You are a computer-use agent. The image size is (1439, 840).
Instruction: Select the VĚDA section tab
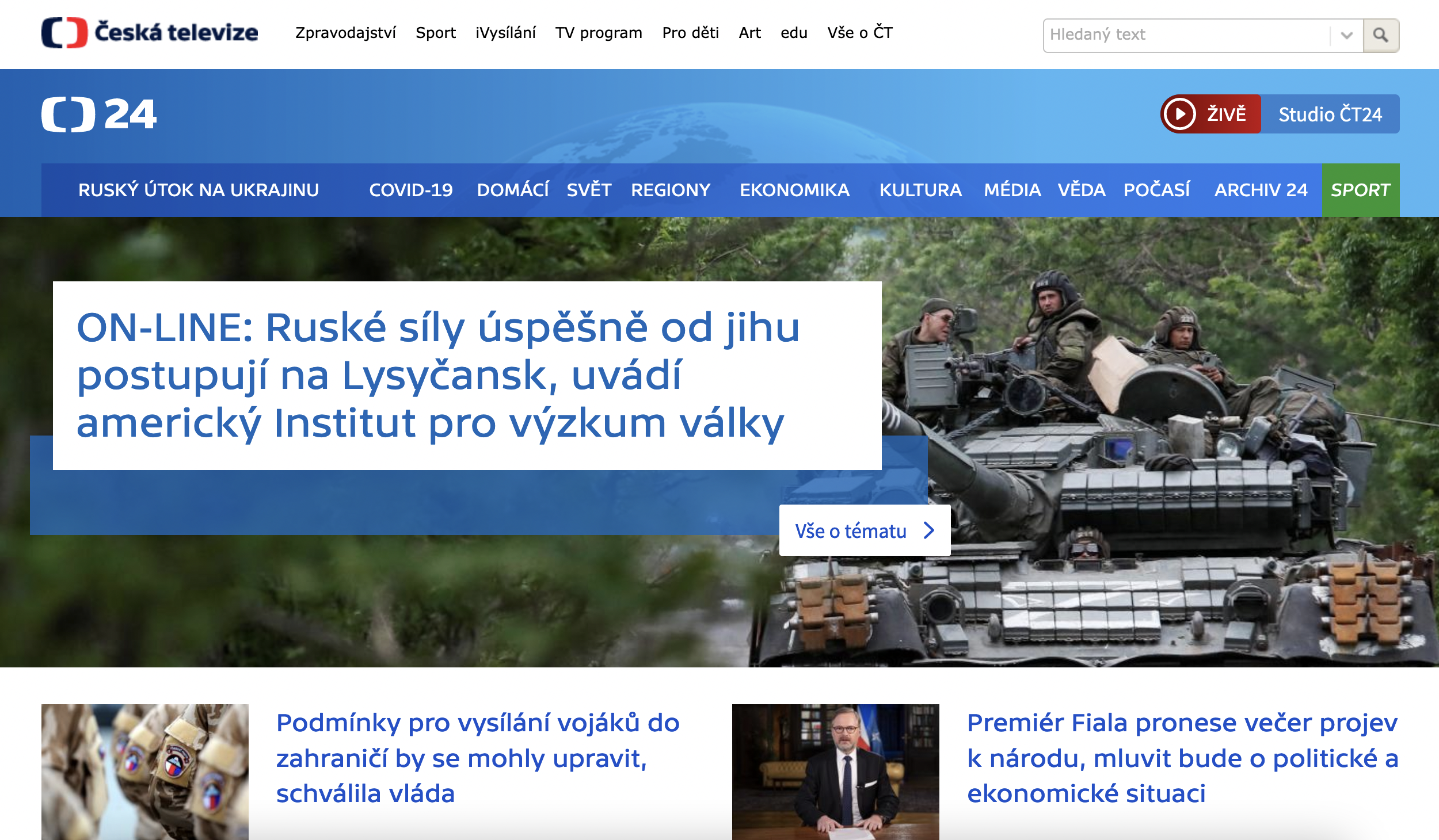pyautogui.click(x=1082, y=190)
